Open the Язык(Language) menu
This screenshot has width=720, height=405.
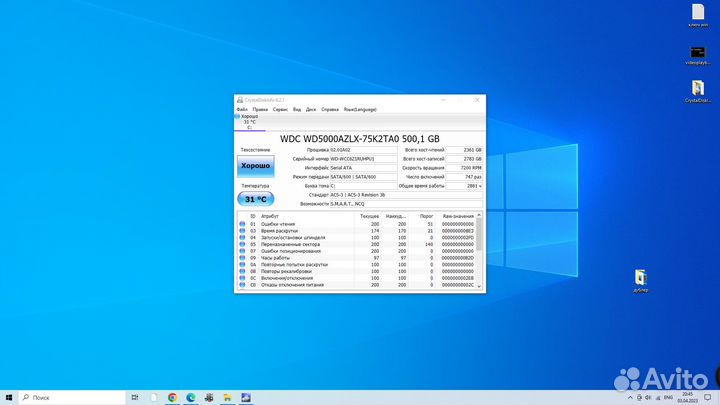[x=360, y=109]
